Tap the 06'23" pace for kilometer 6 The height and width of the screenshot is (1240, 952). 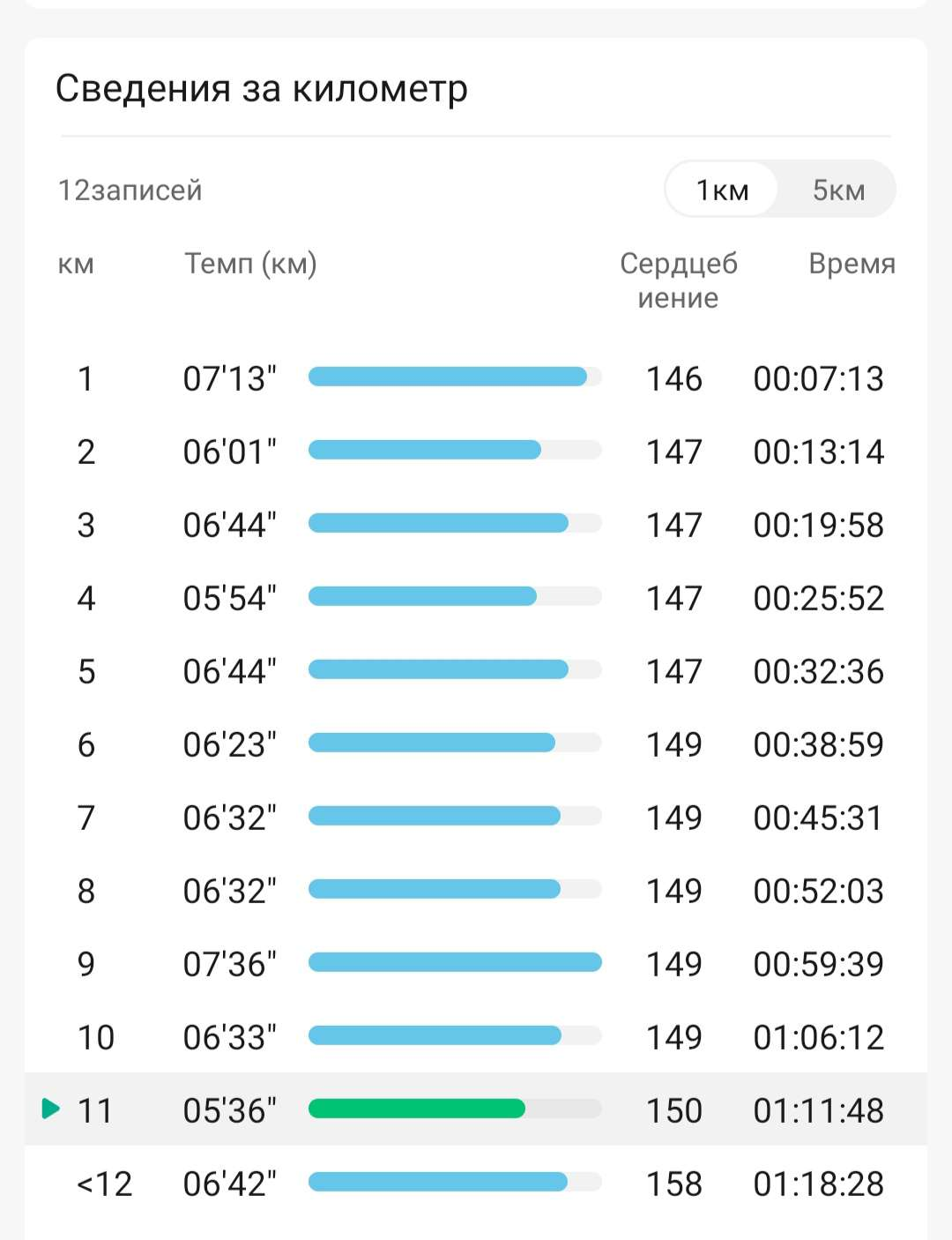coord(229,744)
